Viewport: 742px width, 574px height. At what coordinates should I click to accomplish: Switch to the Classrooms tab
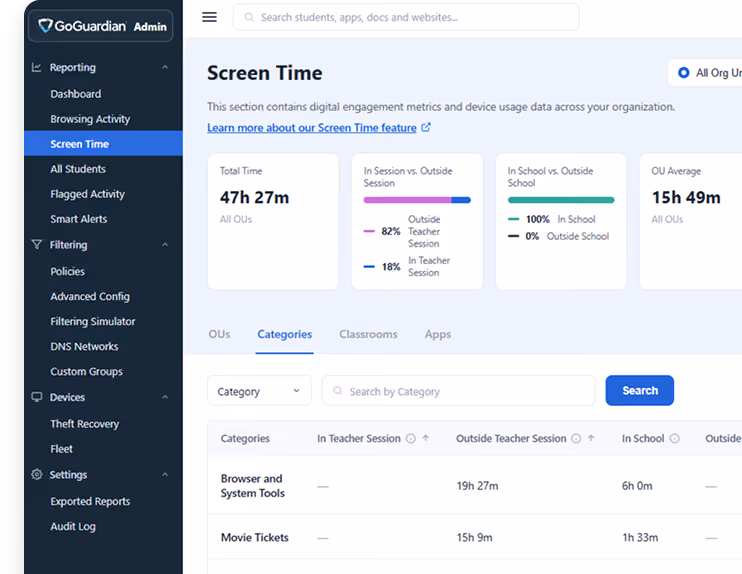click(x=368, y=334)
